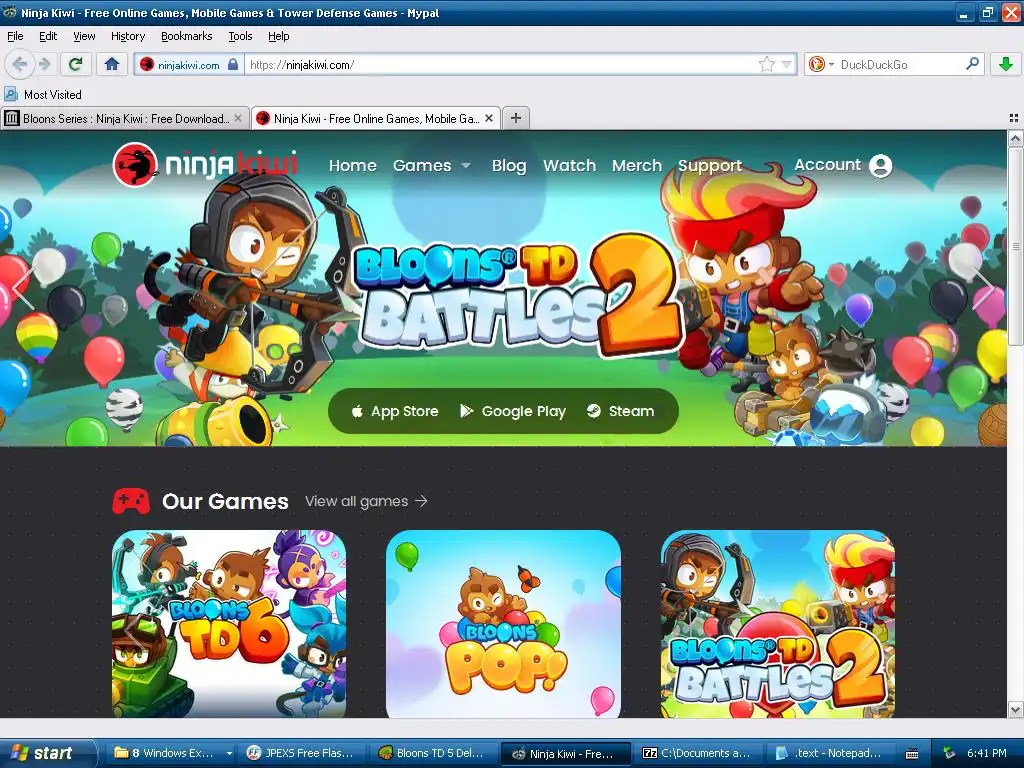
Task: Click the App Store download button
Action: [x=395, y=411]
